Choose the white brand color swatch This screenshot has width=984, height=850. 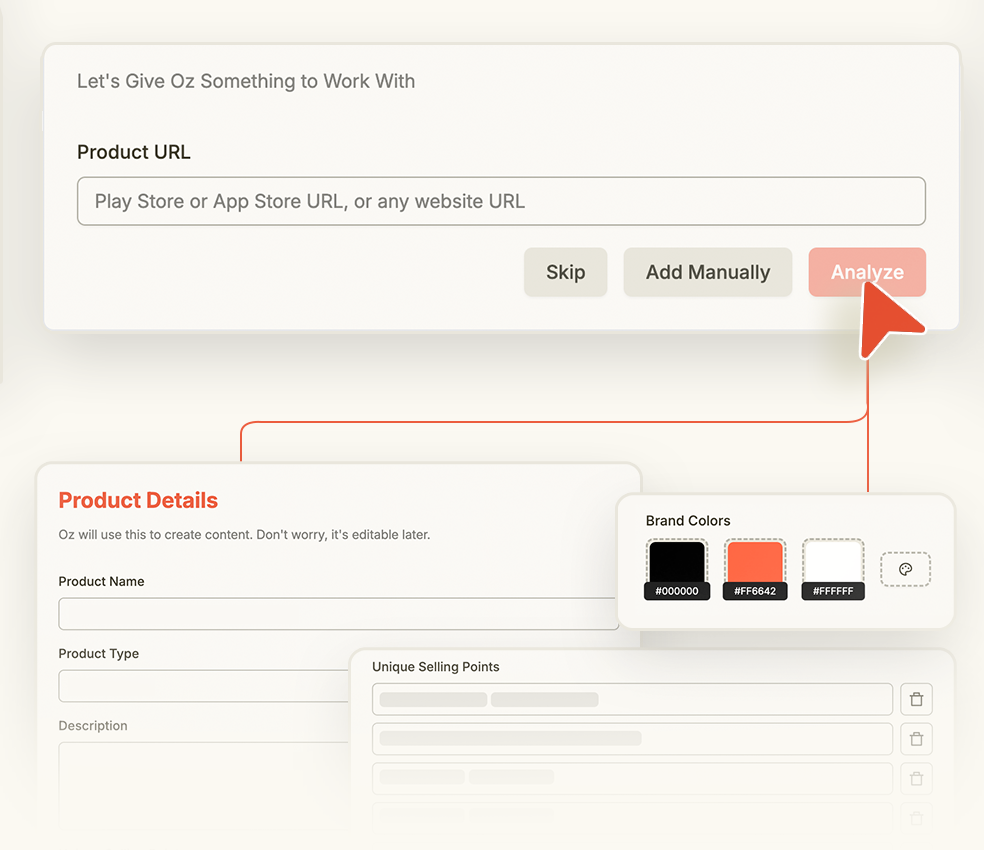(833, 561)
